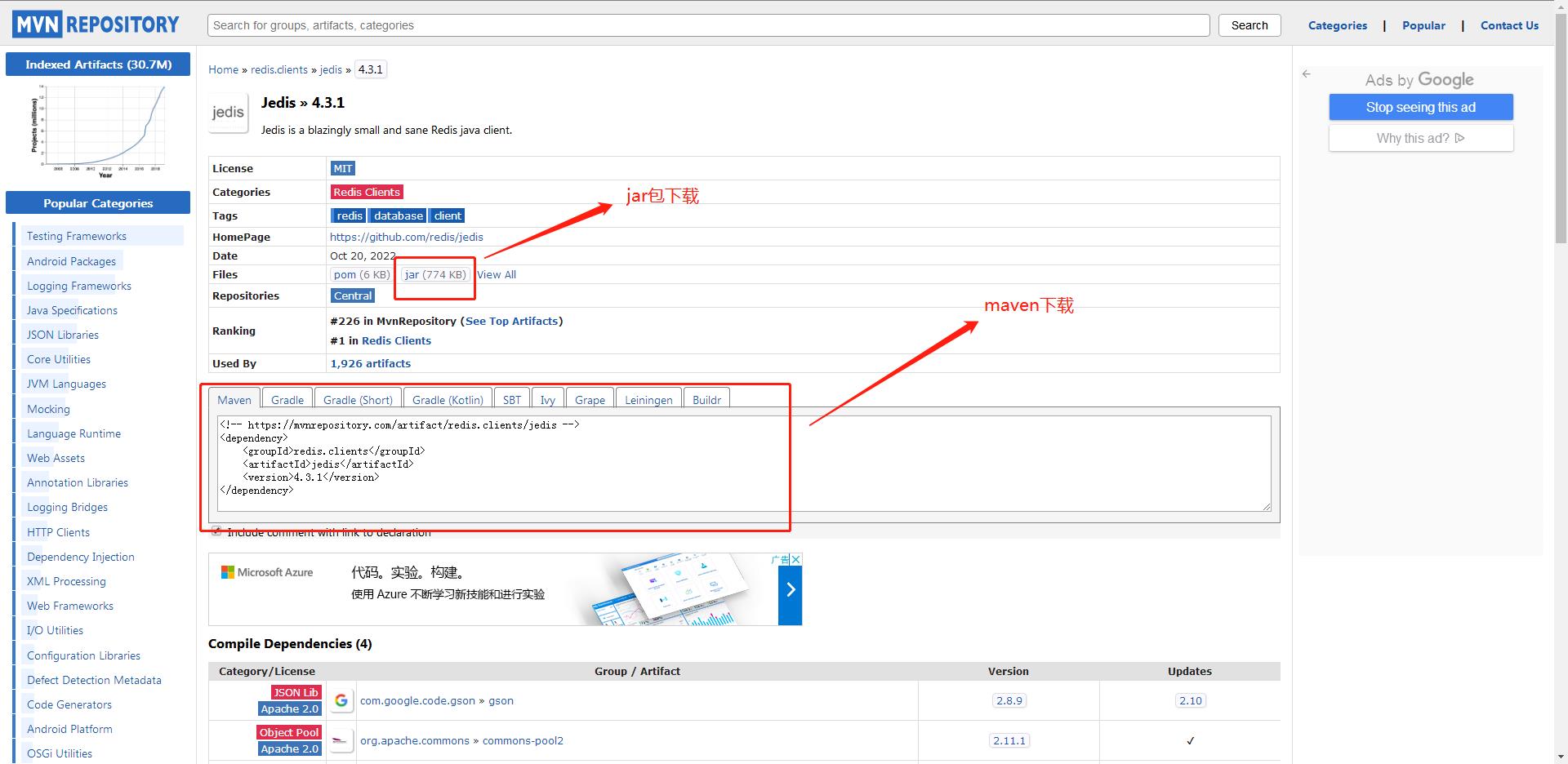Image resolution: width=1568 pixels, height=764 pixels.
Task: Click the jedis artifact logo icon
Action: pos(228,113)
